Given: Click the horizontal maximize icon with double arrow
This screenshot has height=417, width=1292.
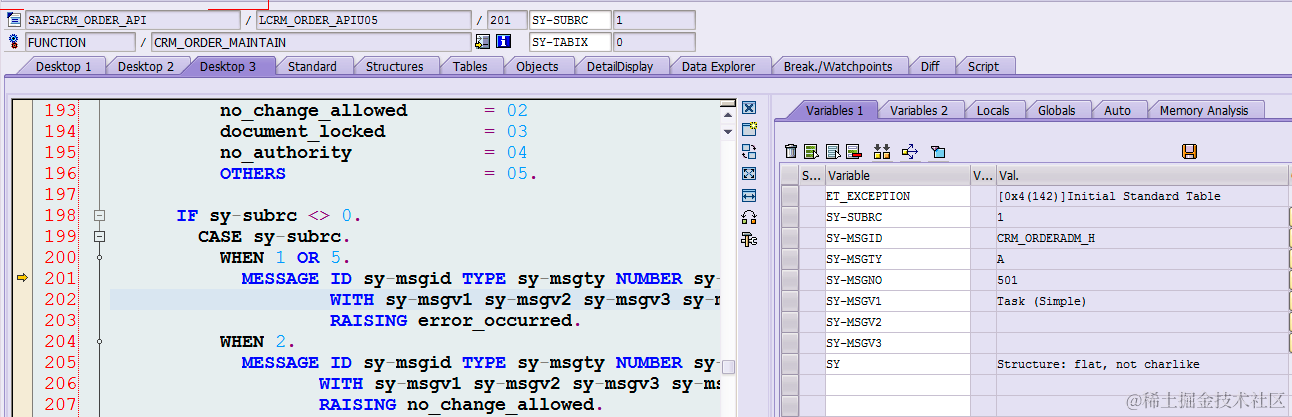Looking at the screenshot, I should click(x=748, y=195).
